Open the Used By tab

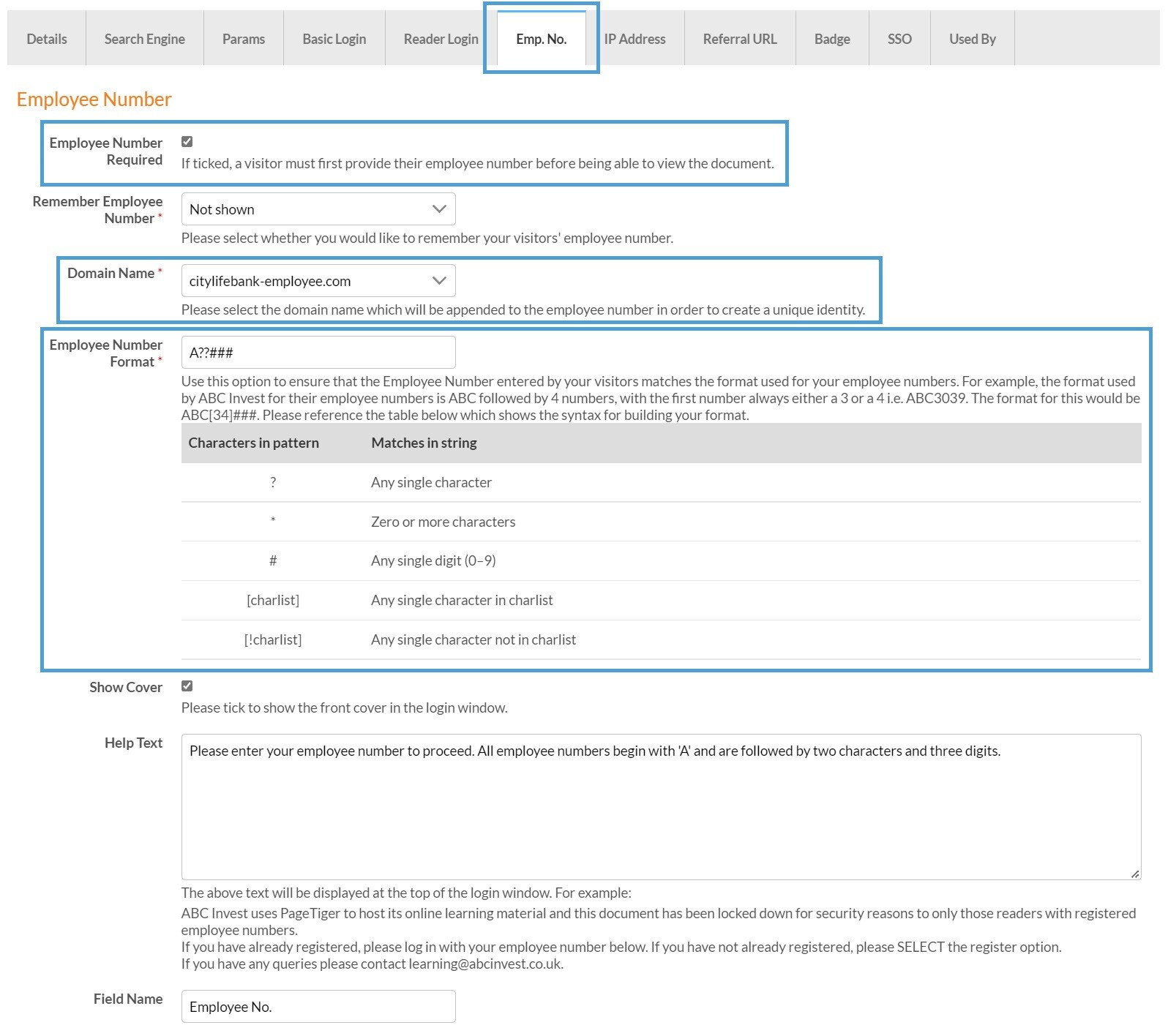pos(972,39)
